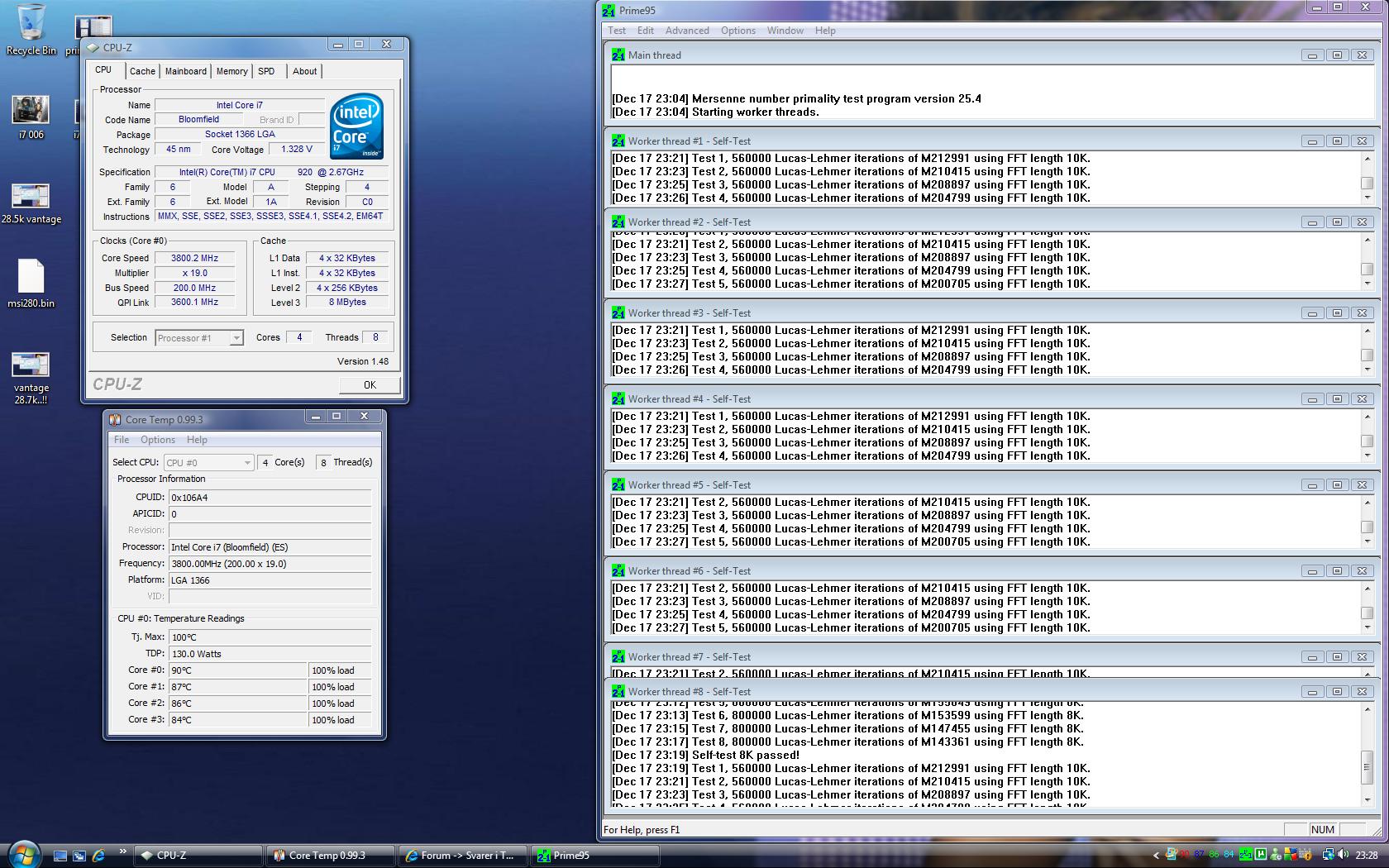1389x868 pixels.
Task: Click the red 90 core temperature tray icon
Action: tap(1185, 855)
